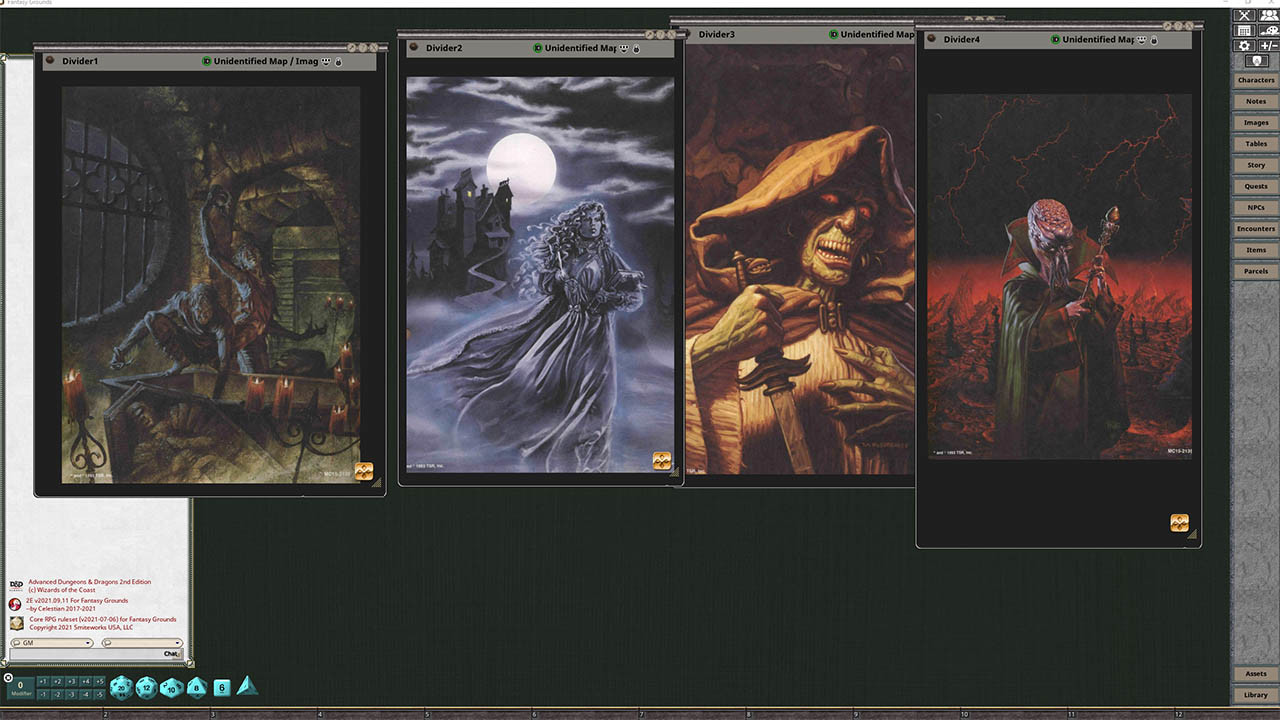The image size is (1280, 720).
Task: Select the four-sided d4 die
Action: 247,687
